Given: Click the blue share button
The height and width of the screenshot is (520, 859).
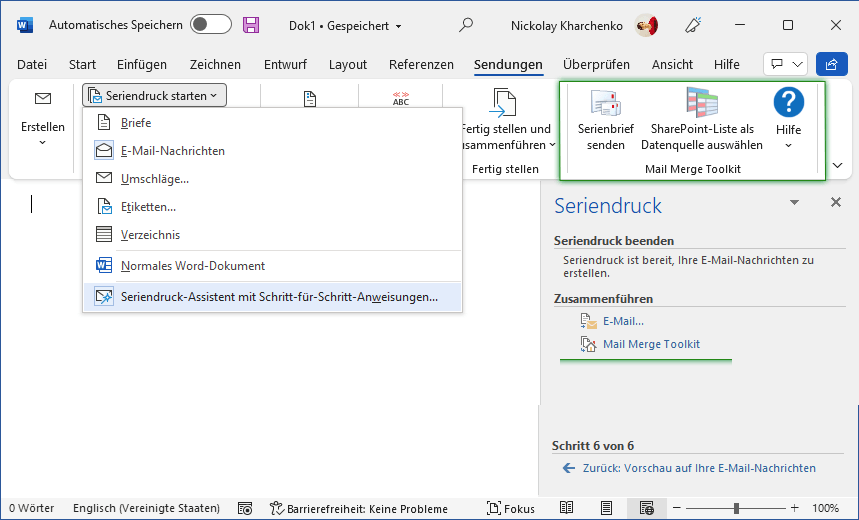Looking at the screenshot, I should tap(832, 65).
